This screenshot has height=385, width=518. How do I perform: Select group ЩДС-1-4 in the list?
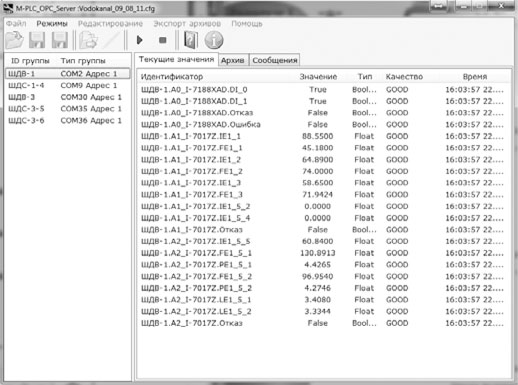point(67,85)
